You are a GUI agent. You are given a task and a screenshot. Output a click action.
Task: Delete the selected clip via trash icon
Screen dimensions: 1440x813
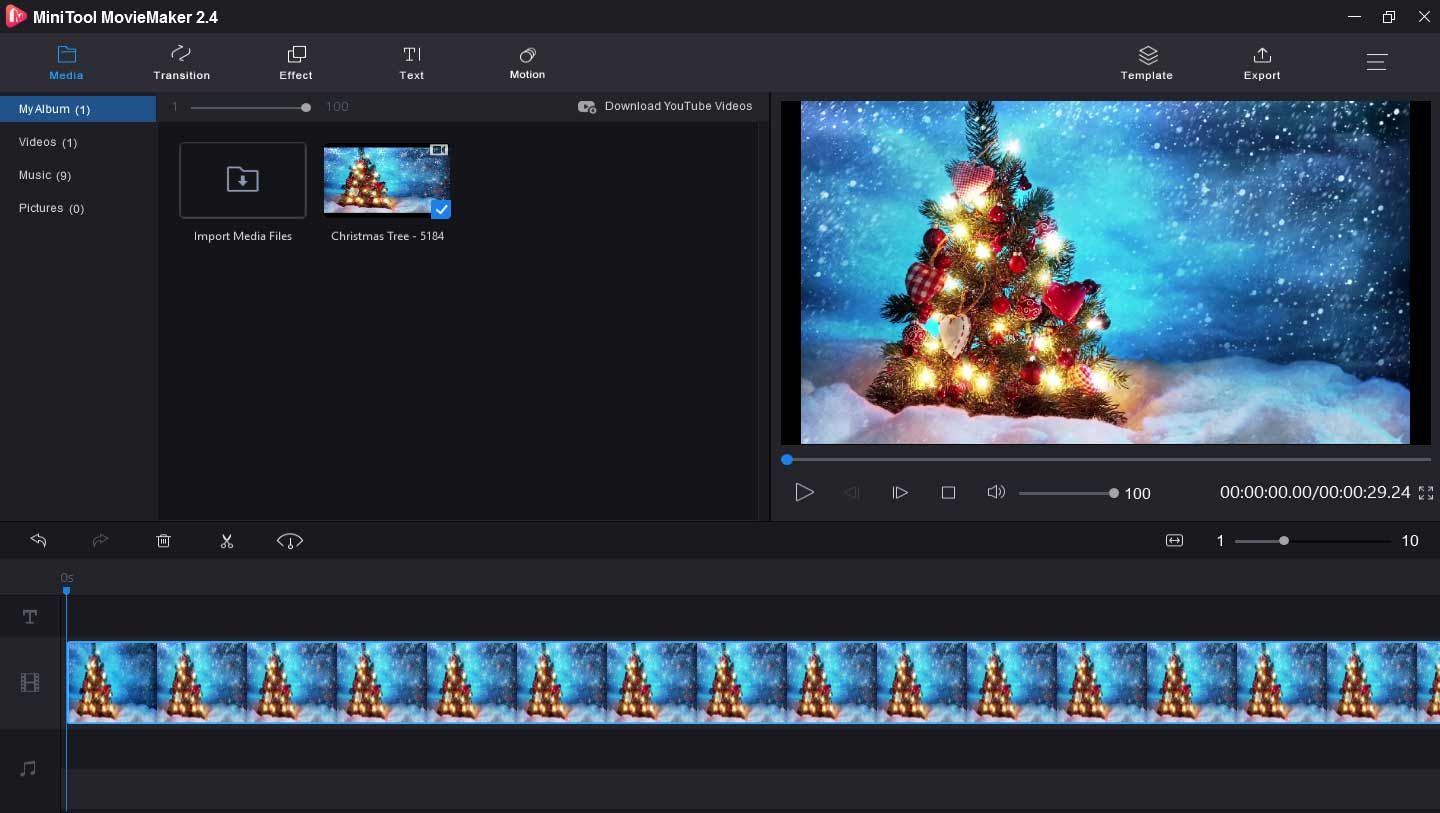pyautogui.click(x=163, y=540)
